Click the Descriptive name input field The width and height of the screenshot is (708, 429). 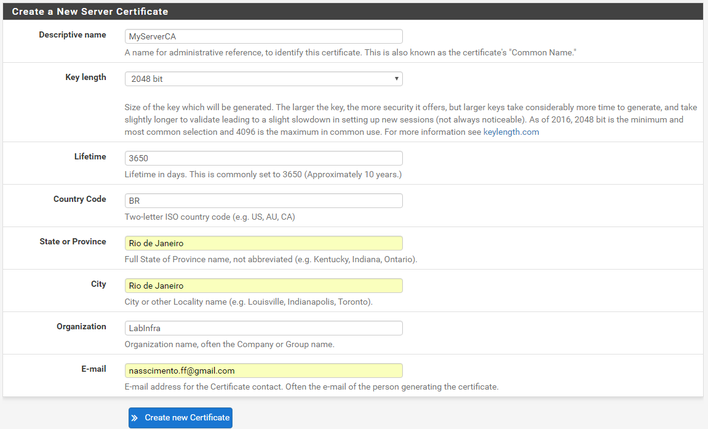264,37
